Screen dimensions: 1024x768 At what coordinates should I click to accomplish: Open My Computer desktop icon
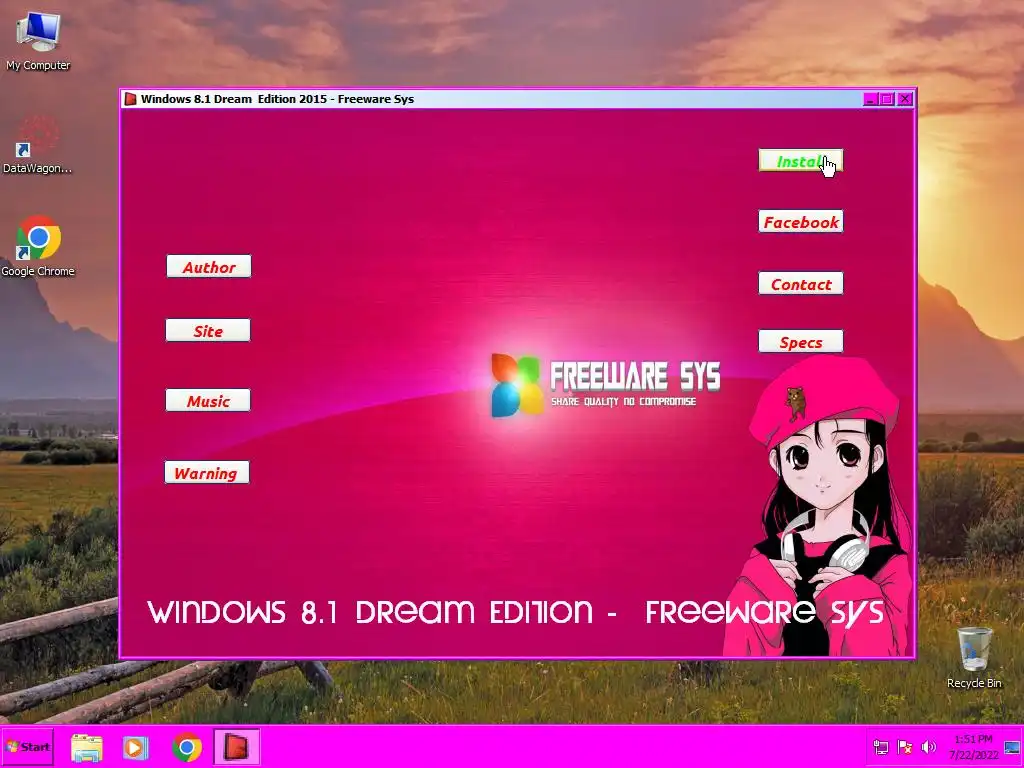38,40
